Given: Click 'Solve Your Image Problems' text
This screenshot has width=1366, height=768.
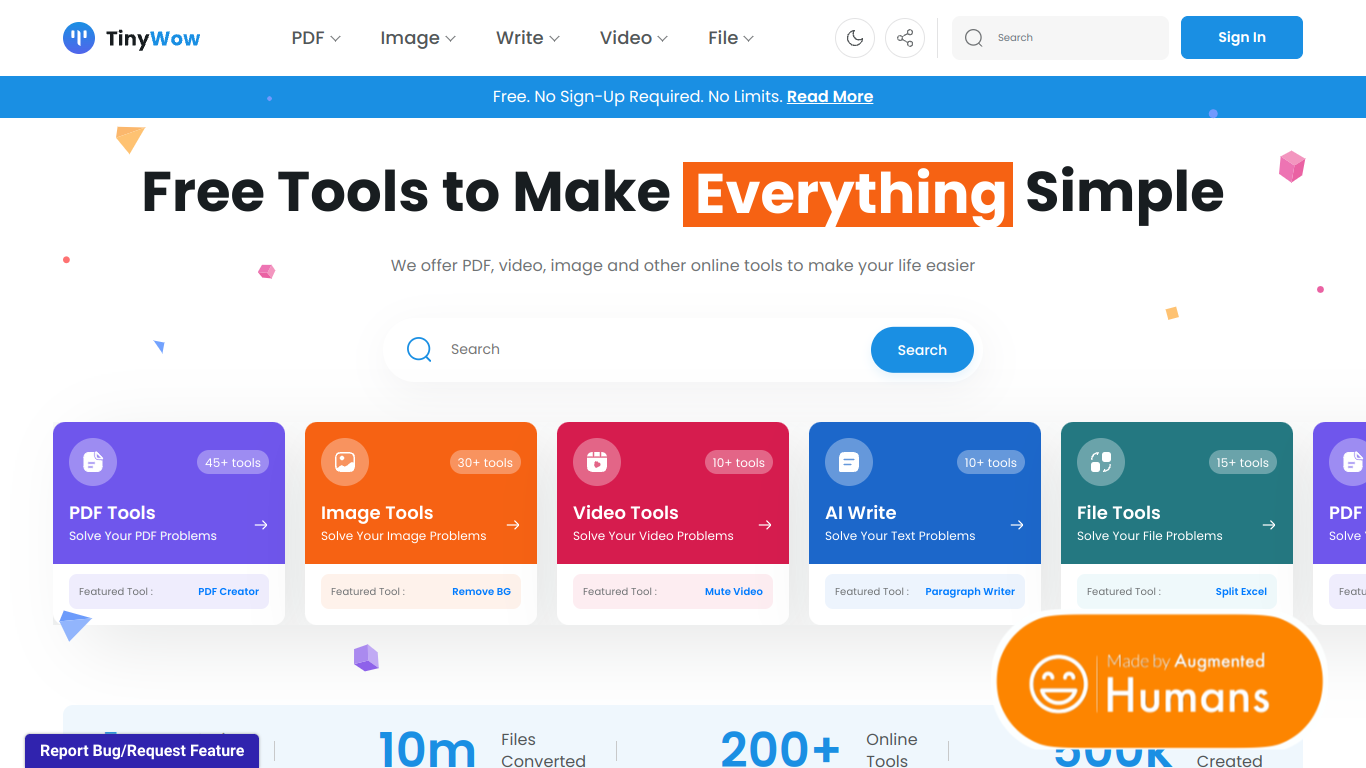Looking at the screenshot, I should coord(404,536).
